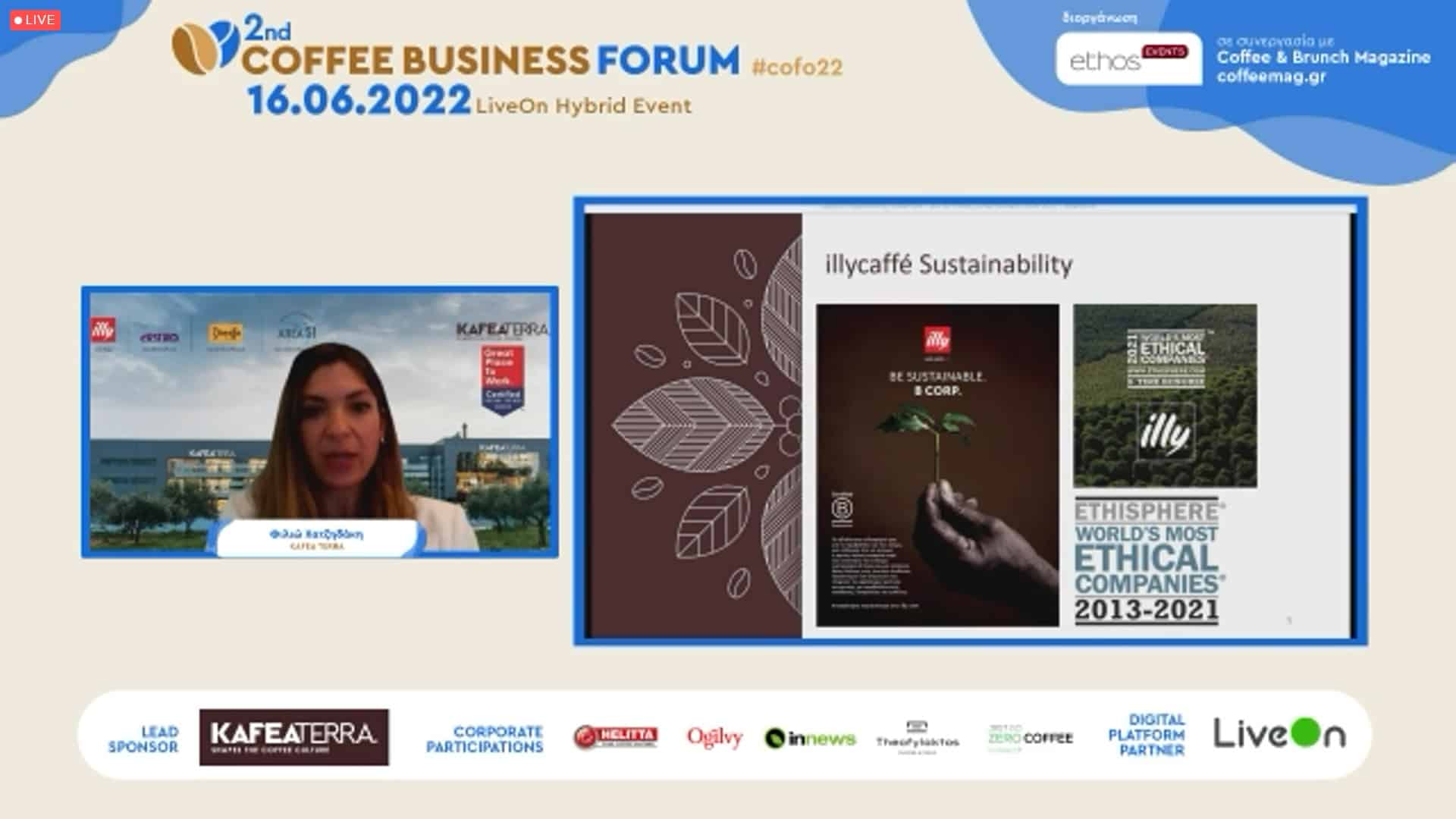Click the Ogilvy sponsor logo
1456x819 pixels.
(714, 737)
